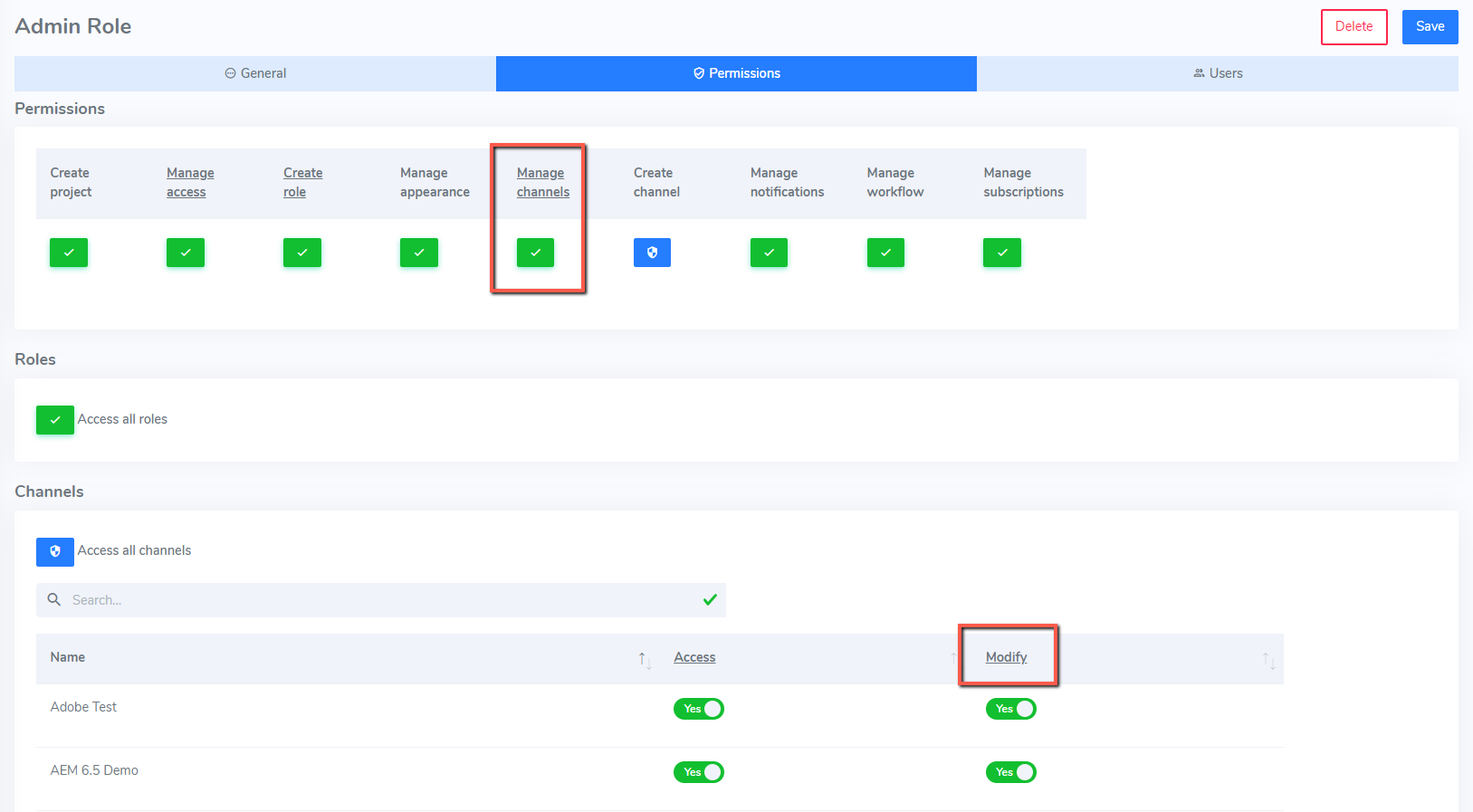1473x812 pixels.
Task: Switch to the Users tab
Action: [x=1218, y=73]
